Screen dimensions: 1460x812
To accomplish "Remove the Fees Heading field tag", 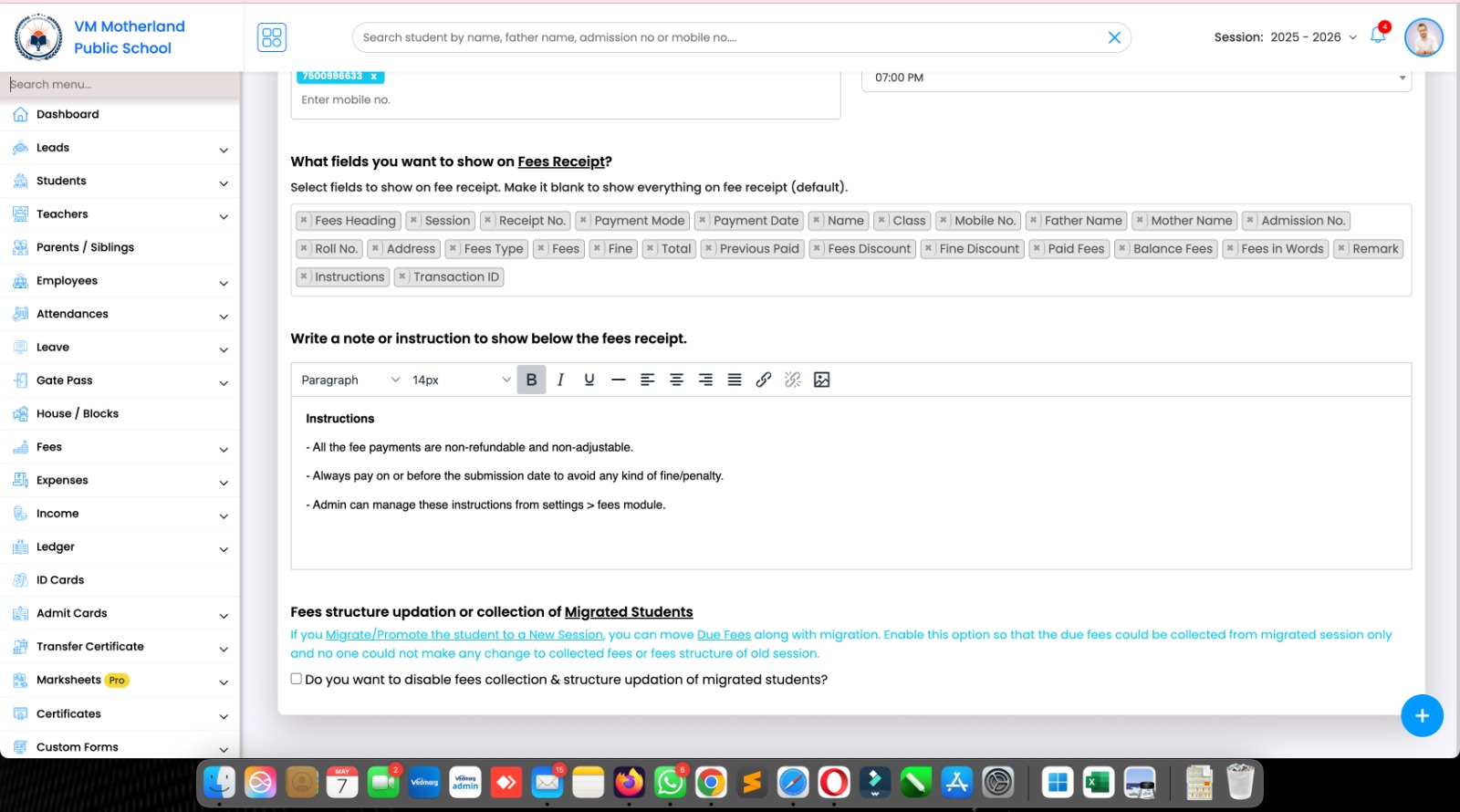I will point(304,221).
